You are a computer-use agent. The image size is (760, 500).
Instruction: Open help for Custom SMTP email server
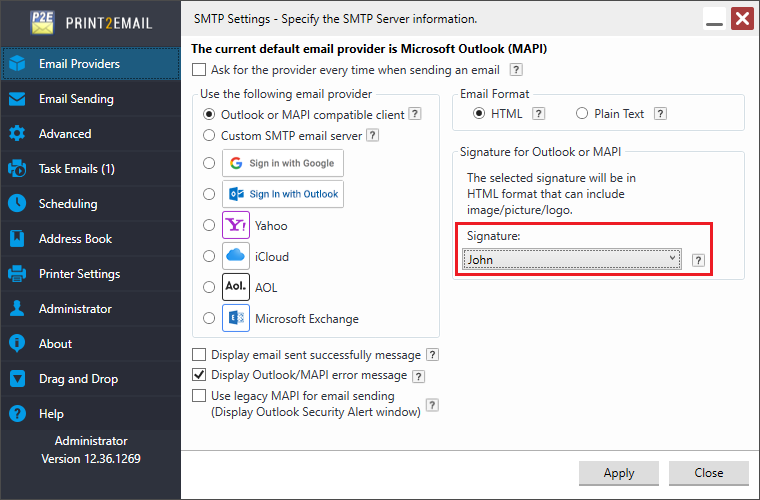(372, 135)
